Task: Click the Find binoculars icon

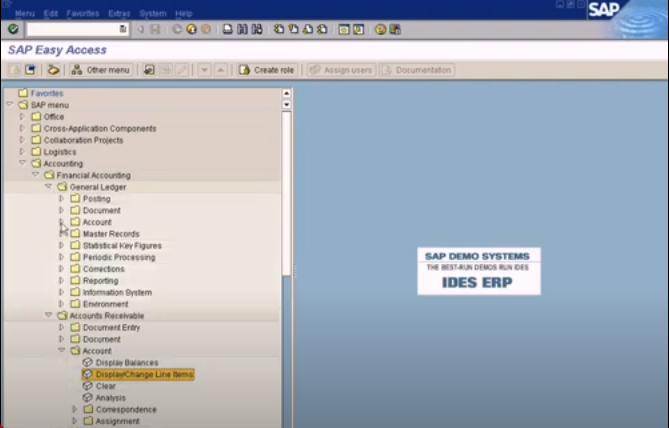Action: 242,29
